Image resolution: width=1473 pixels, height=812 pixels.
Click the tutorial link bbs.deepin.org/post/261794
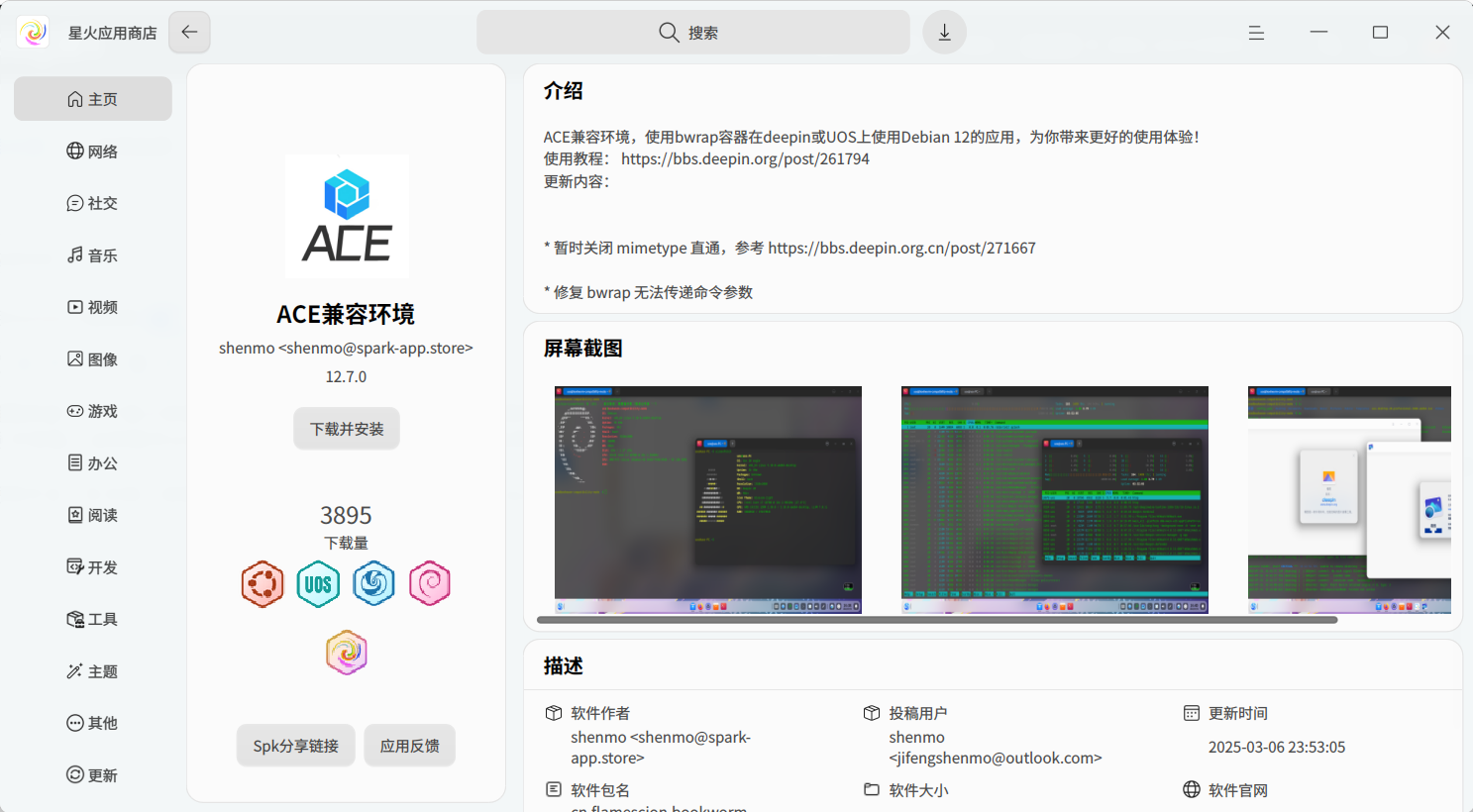pyautogui.click(x=745, y=158)
